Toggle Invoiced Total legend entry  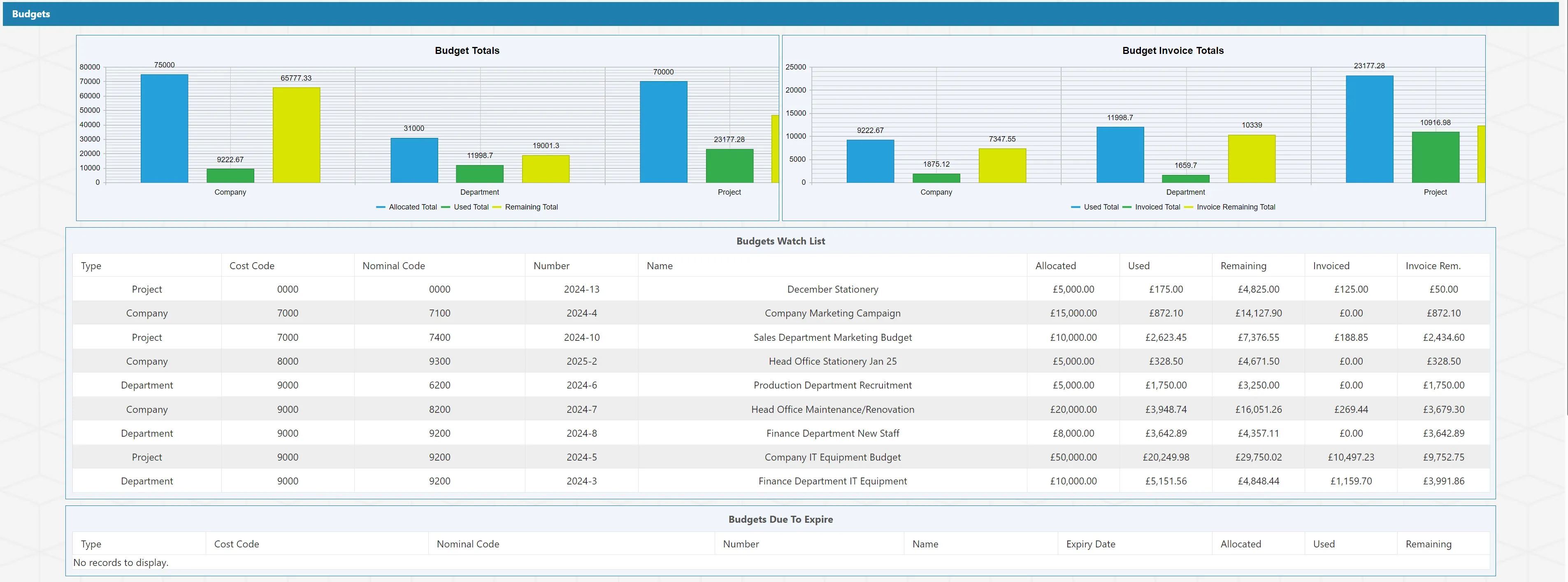(x=1151, y=207)
